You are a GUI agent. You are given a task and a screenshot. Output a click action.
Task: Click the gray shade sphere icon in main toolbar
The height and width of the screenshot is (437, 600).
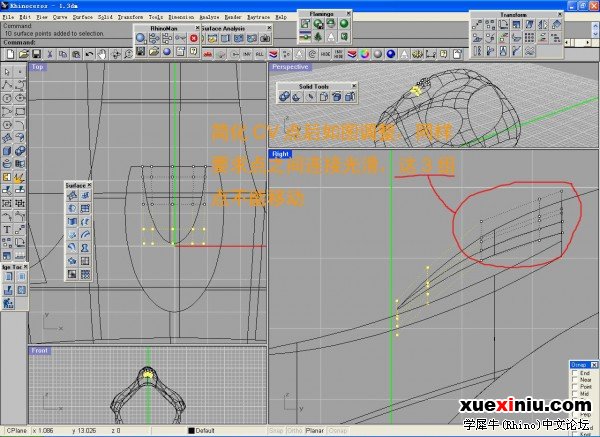(378, 54)
